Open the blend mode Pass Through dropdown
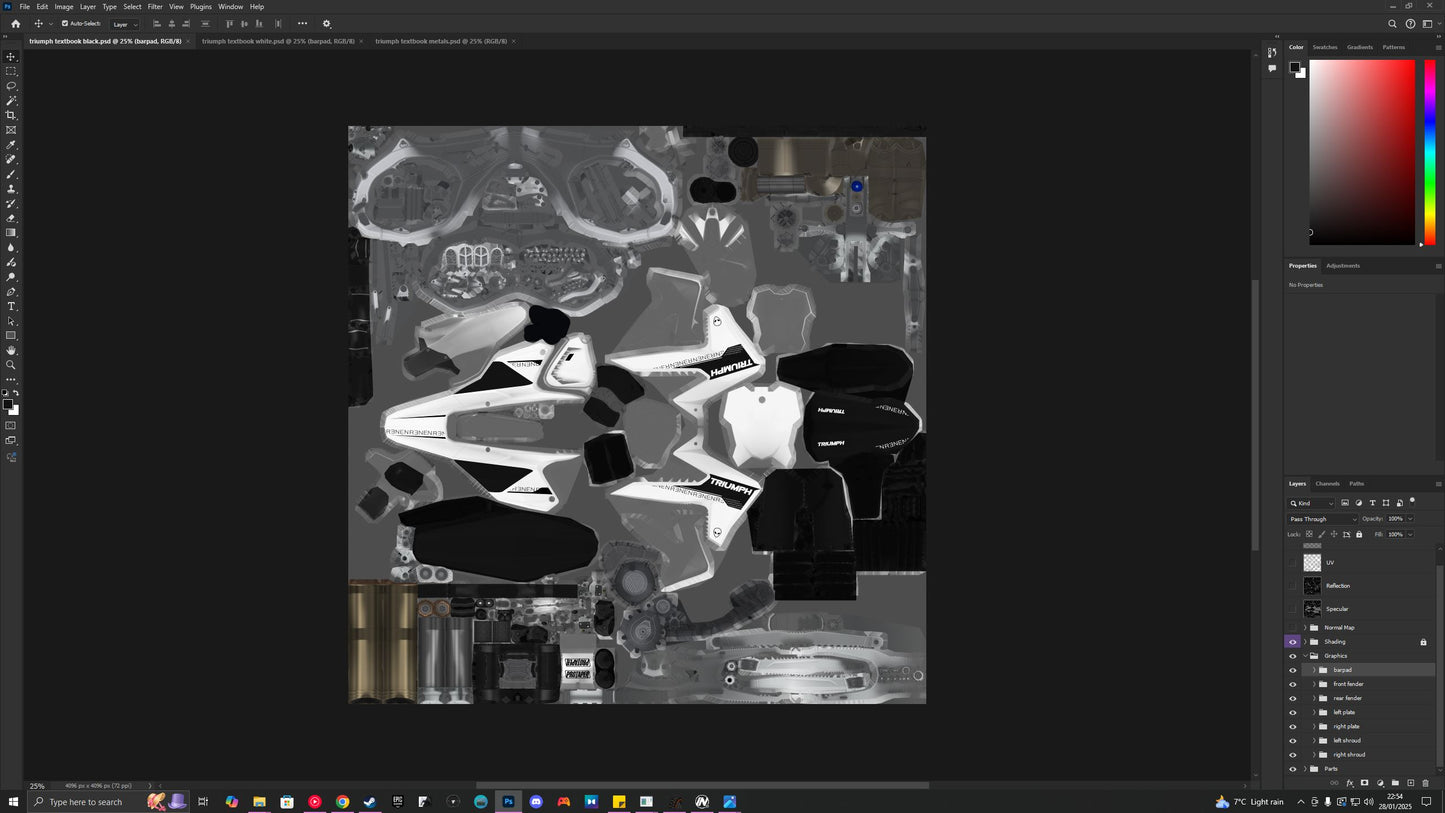The height and width of the screenshot is (813, 1445). [x=1323, y=519]
